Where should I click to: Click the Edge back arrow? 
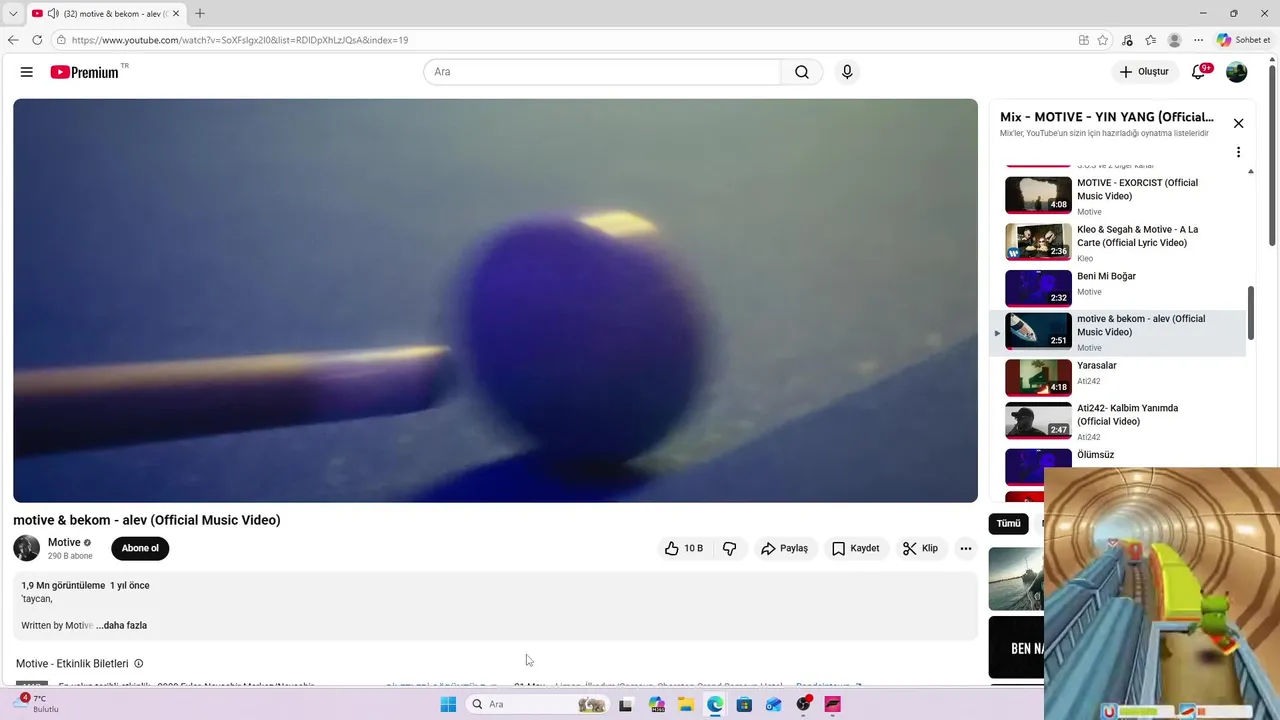13,40
